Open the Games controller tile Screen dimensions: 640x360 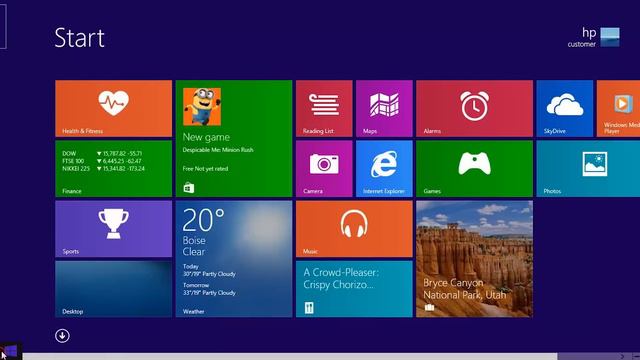click(x=474, y=169)
